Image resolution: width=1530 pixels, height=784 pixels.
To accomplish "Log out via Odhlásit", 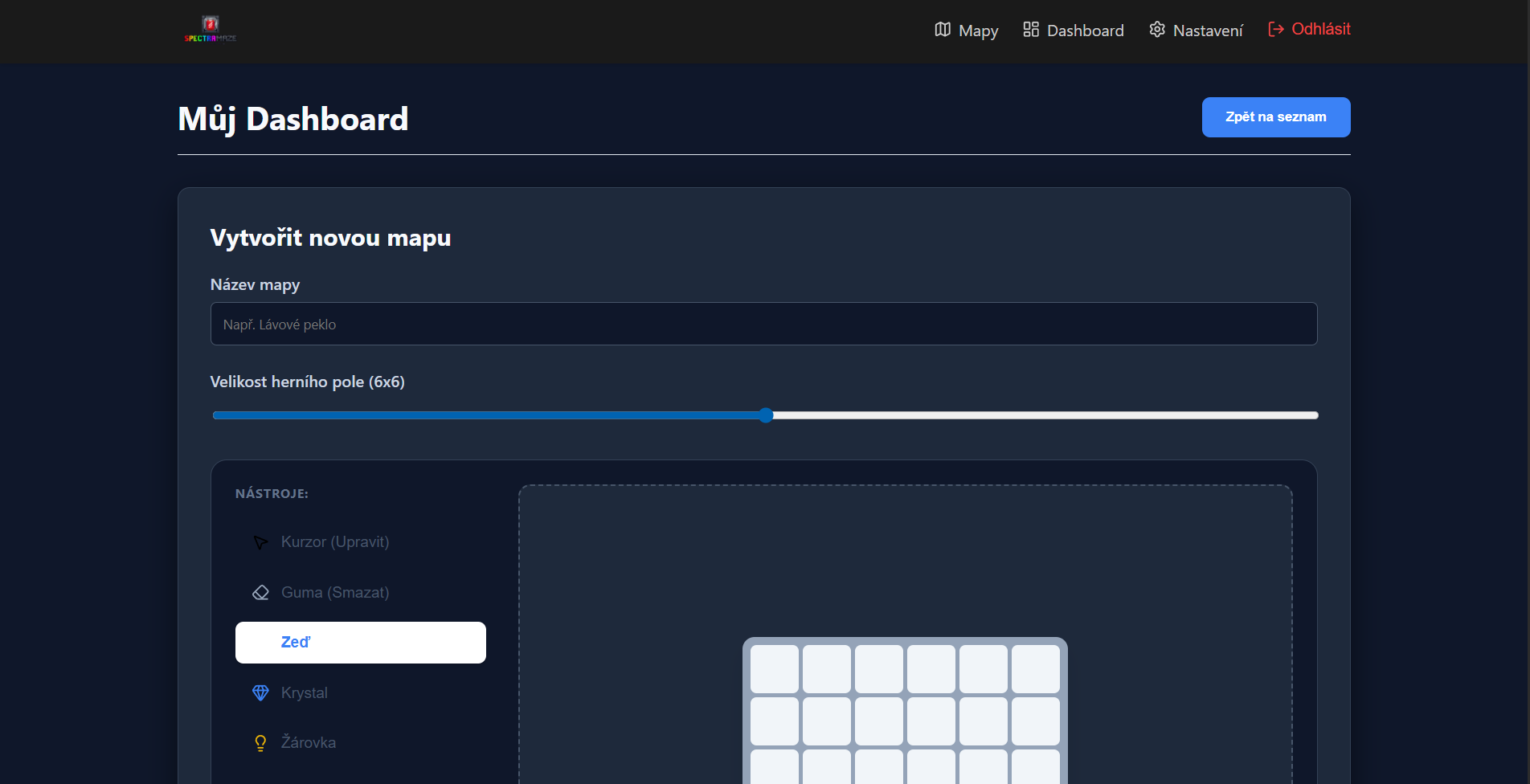I will pos(1309,30).
